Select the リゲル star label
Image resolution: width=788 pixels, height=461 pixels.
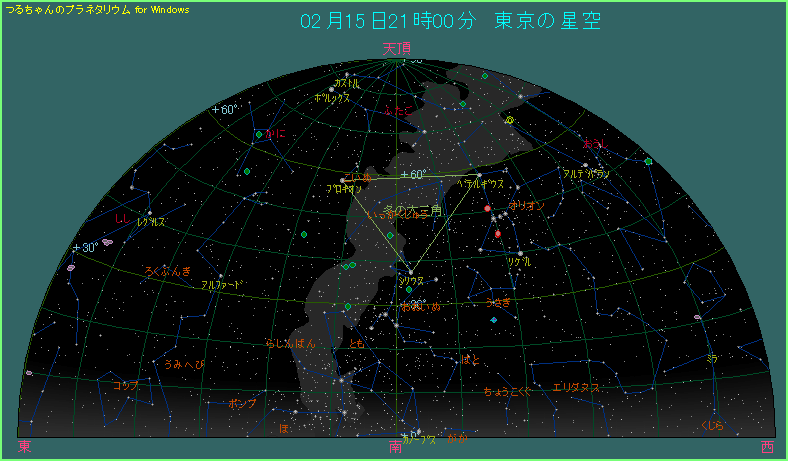click(x=518, y=261)
